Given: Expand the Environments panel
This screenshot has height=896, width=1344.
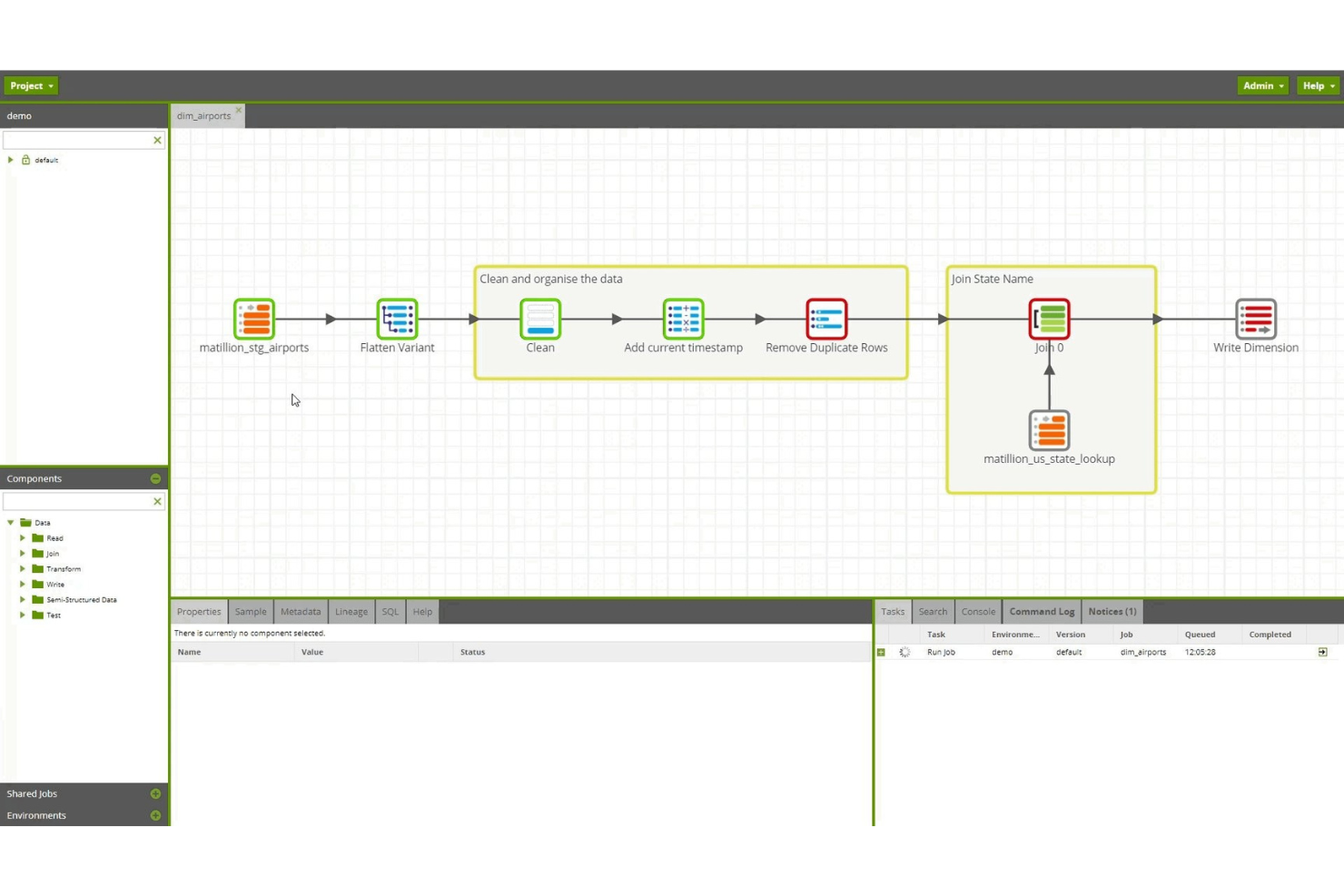Looking at the screenshot, I should [155, 815].
